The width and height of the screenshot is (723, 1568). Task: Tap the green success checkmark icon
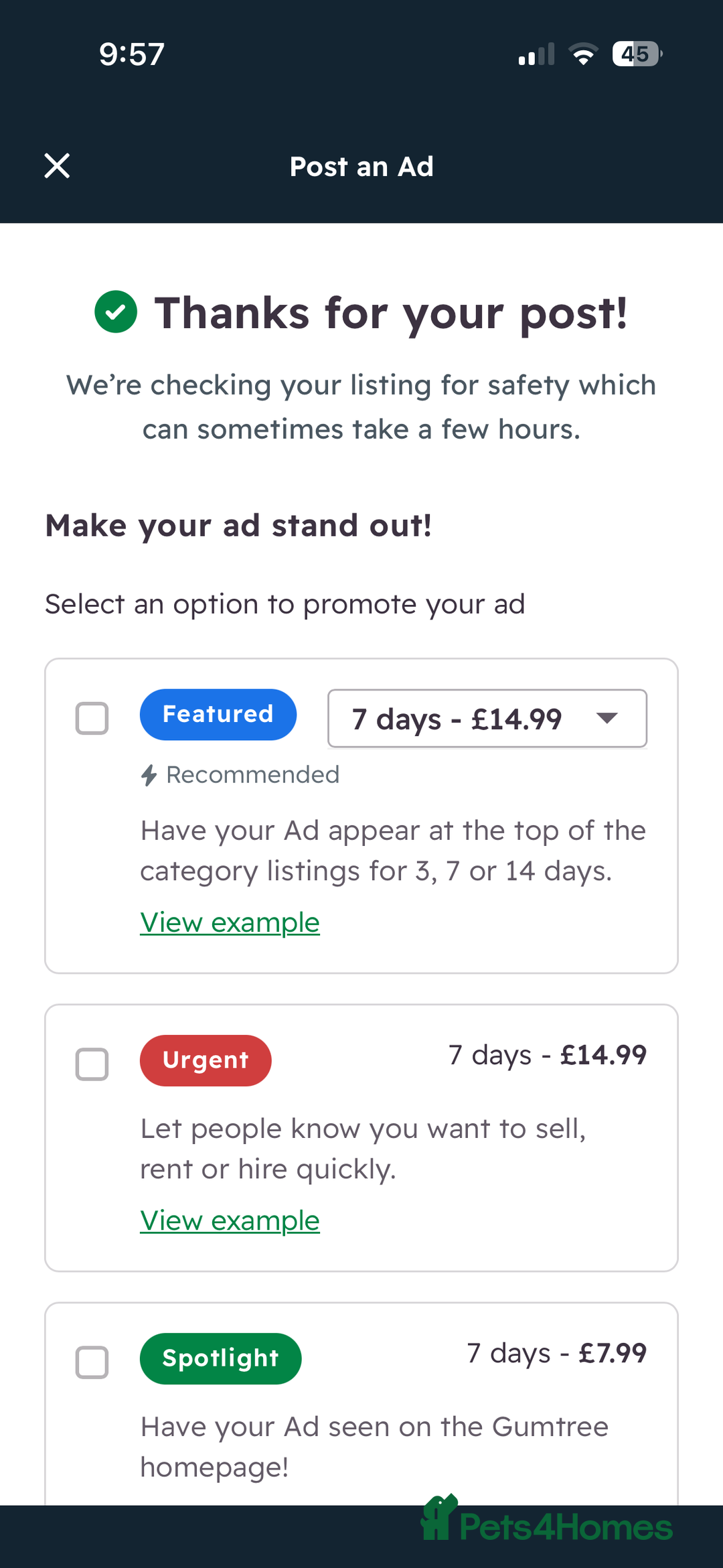coord(116,312)
